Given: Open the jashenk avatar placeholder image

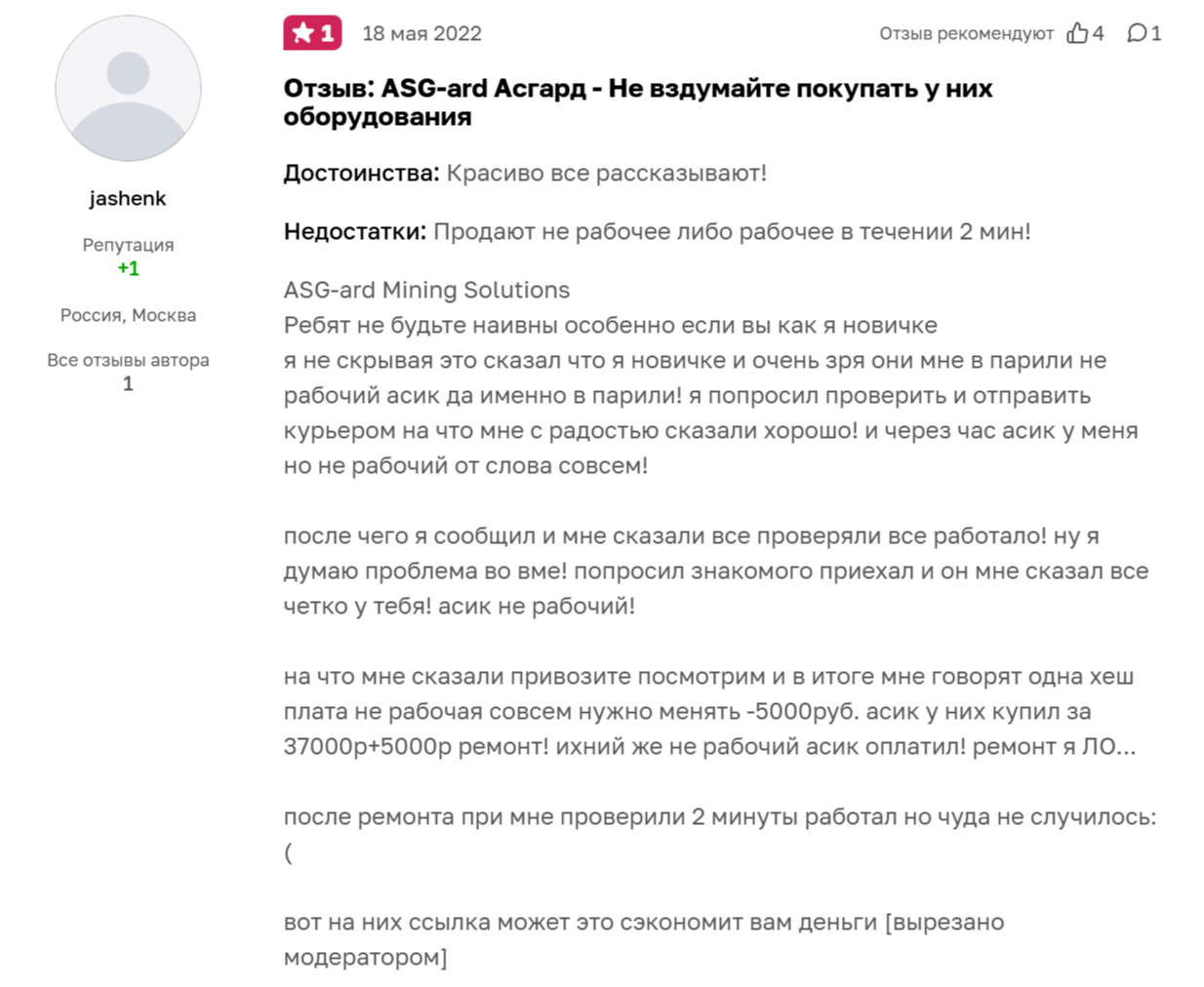Looking at the screenshot, I should click(x=128, y=88).
